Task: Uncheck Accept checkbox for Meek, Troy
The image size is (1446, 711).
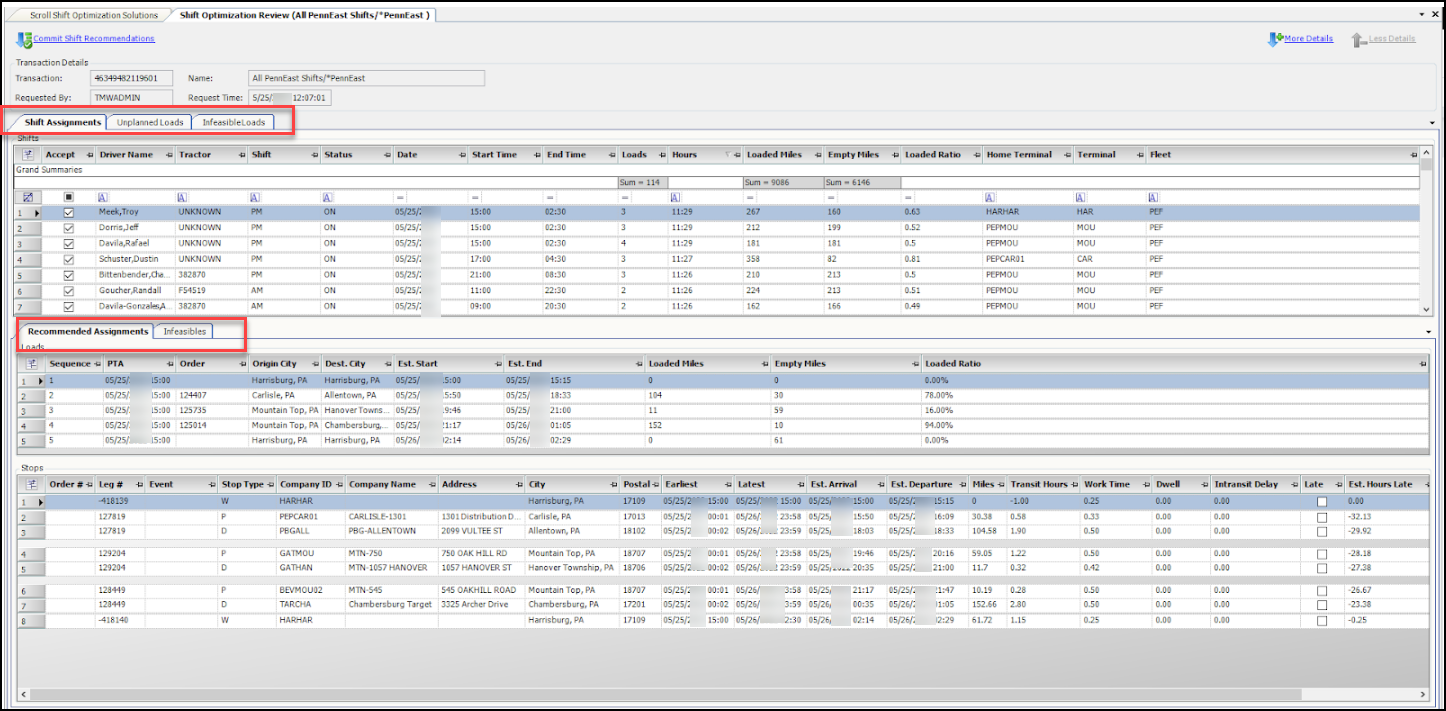Action: point(69,213)
